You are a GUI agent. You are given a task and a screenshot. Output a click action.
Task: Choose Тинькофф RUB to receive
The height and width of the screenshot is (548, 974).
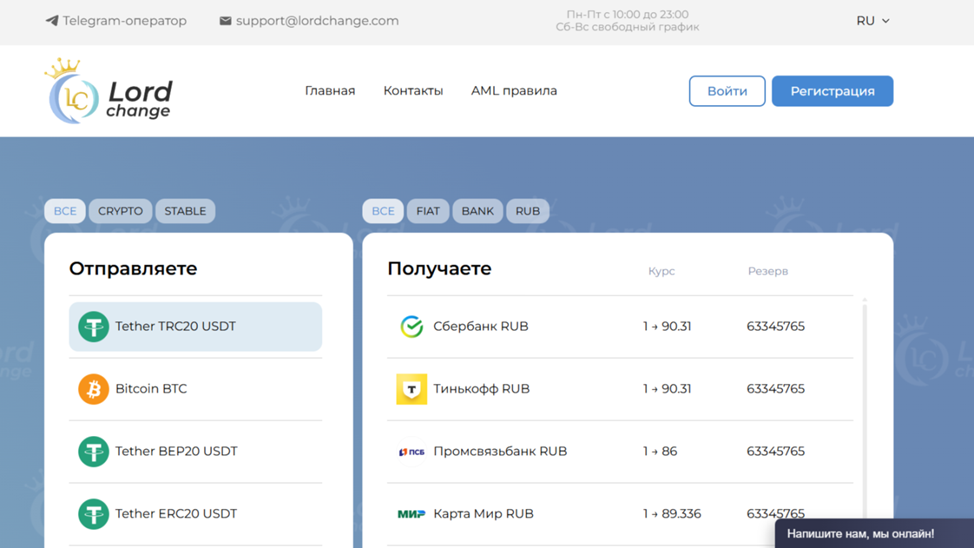[620, 389]
